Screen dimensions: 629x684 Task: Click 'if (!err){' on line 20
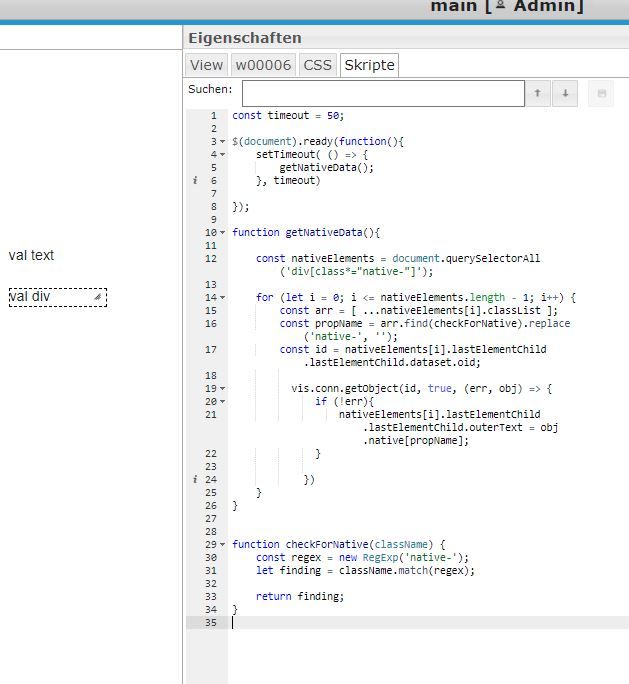pos(345,401)
